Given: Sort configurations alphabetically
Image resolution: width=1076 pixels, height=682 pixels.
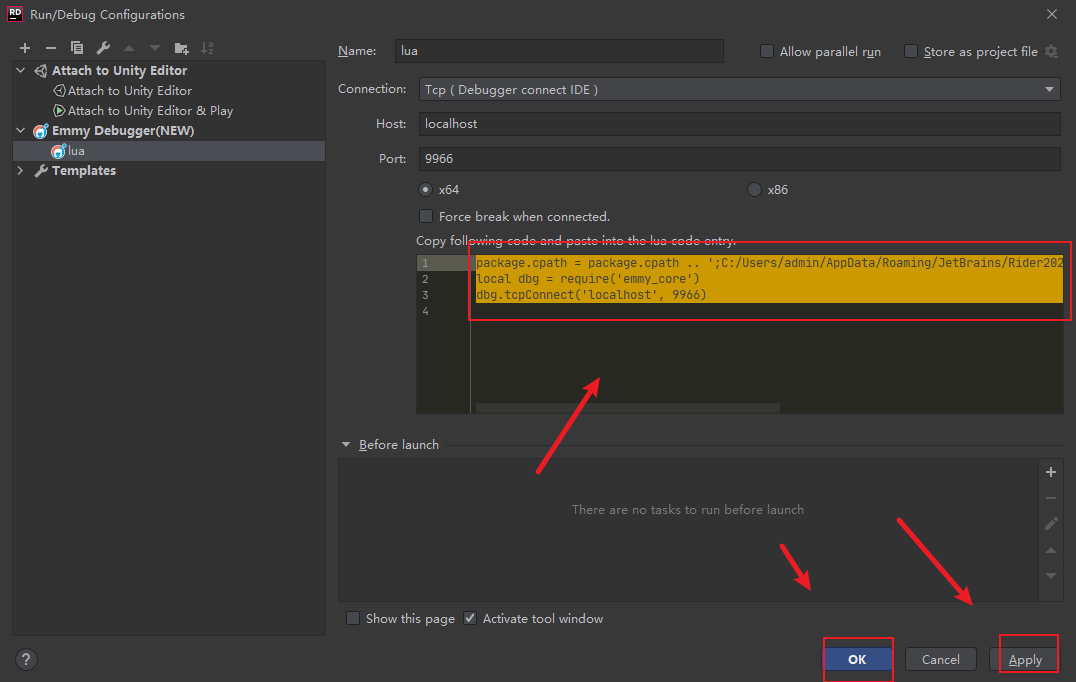Looking at the screenshot, I should (207, 48).
